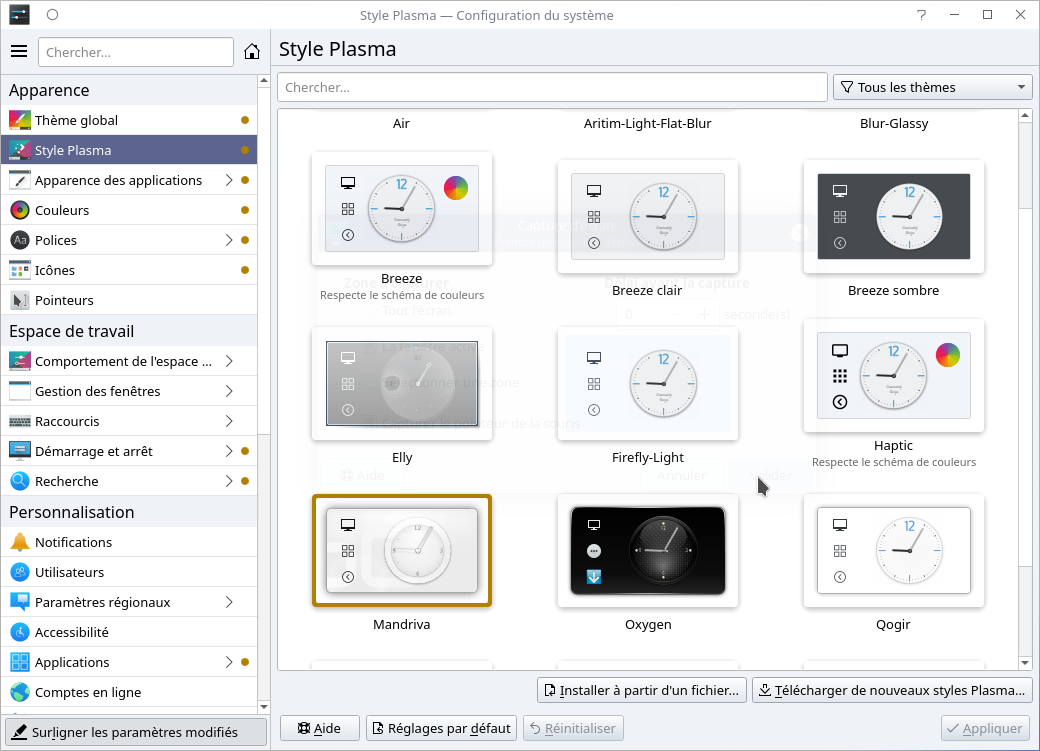Click the Notifications bell icon
This screenshot has height=751, width=1040.
click(20, 542)
